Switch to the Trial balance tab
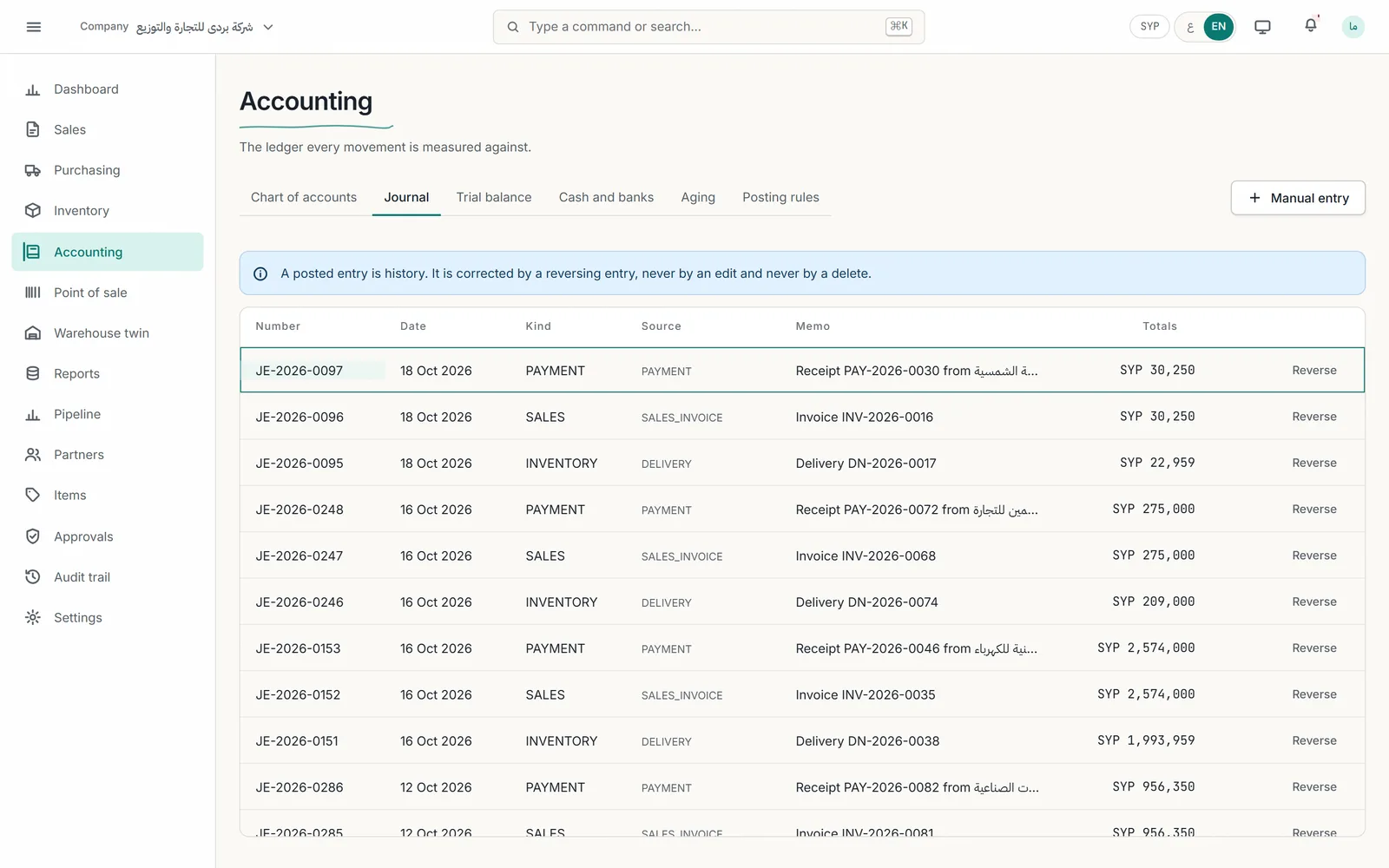The width and height of the screenshot is (1389, 868). coord(494,198)
